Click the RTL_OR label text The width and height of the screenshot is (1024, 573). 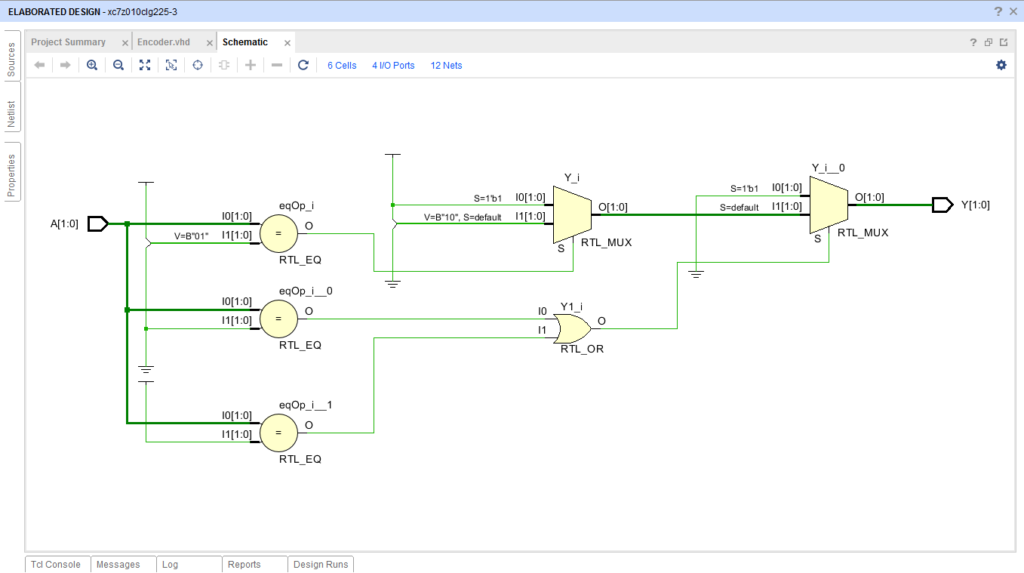[582, 349]
